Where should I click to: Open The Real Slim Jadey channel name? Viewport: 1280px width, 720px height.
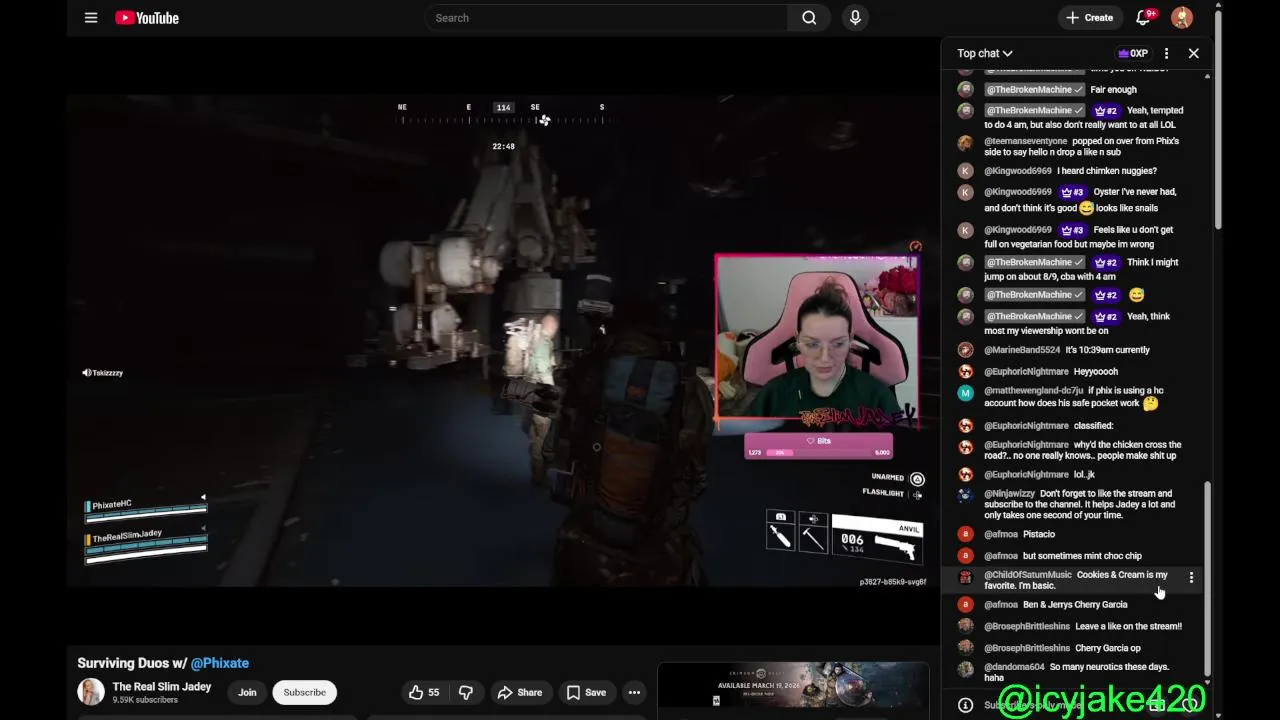pyautogui.click(x=162, y=687)
